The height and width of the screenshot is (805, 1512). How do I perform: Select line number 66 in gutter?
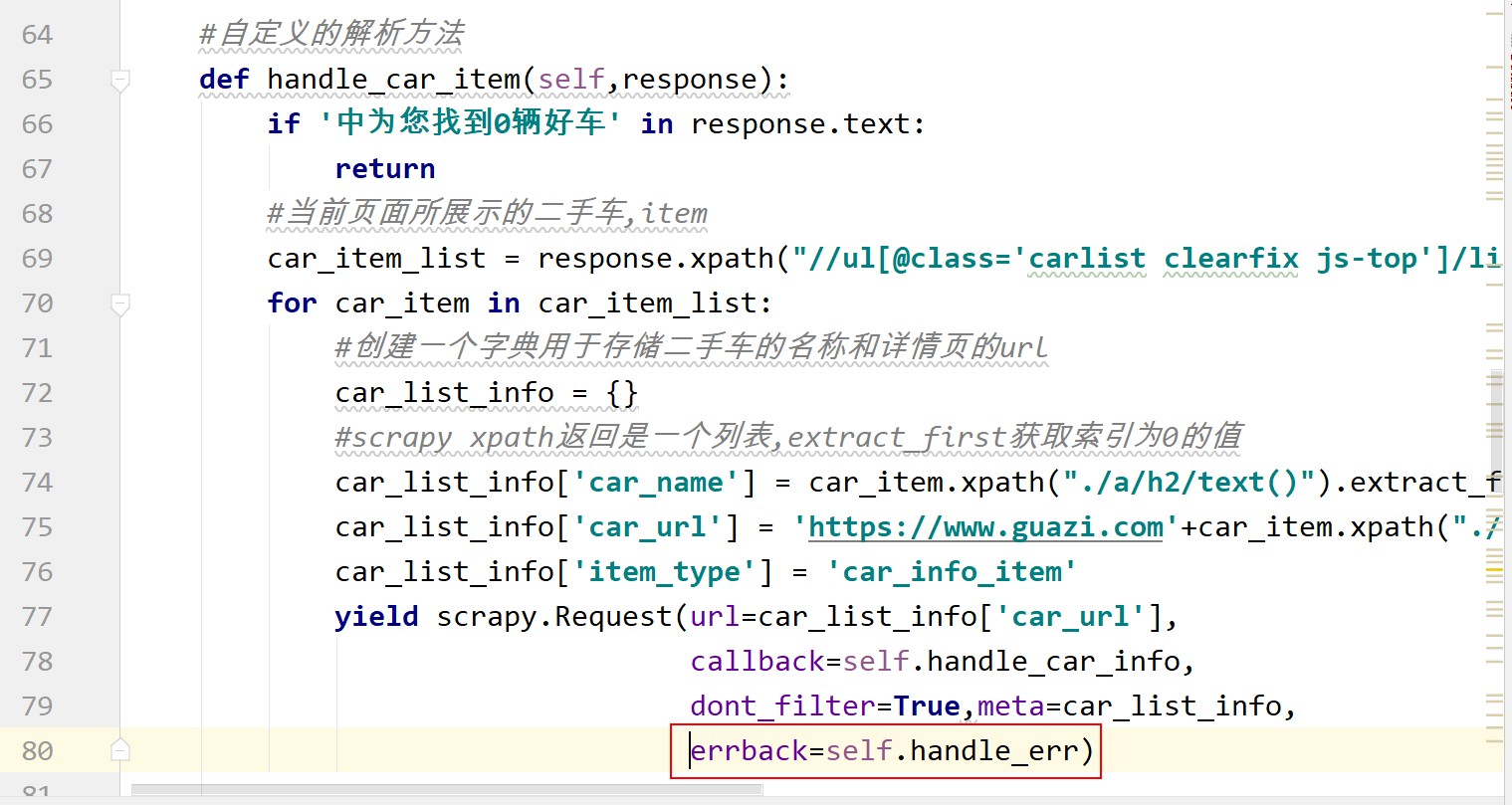pos(37,124)
